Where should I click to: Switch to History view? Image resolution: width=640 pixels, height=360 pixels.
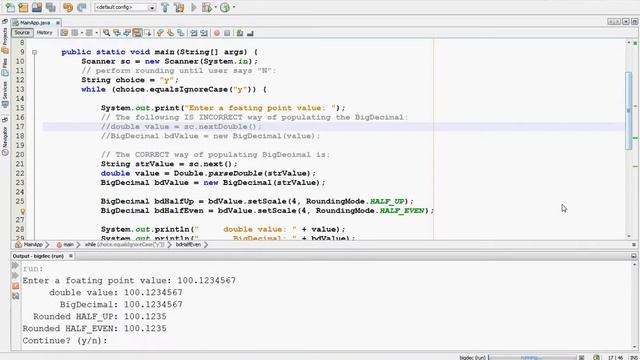(x=44, y=33)
